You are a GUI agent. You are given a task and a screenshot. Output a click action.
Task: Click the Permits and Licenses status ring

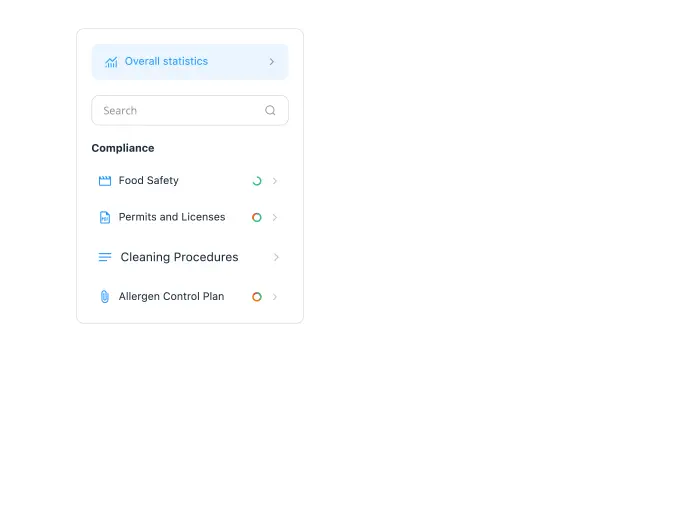point(257,217)
